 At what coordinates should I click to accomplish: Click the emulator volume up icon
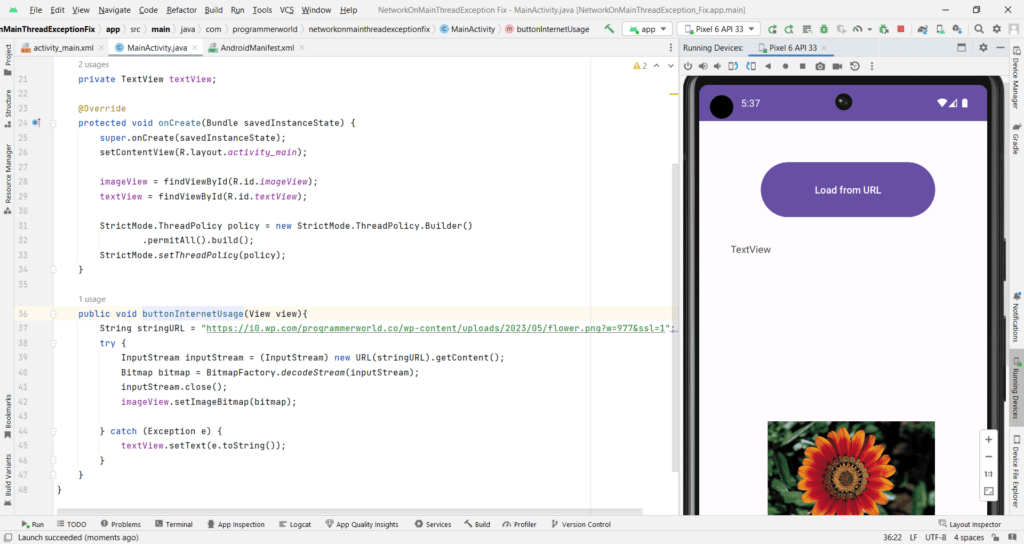703,66
